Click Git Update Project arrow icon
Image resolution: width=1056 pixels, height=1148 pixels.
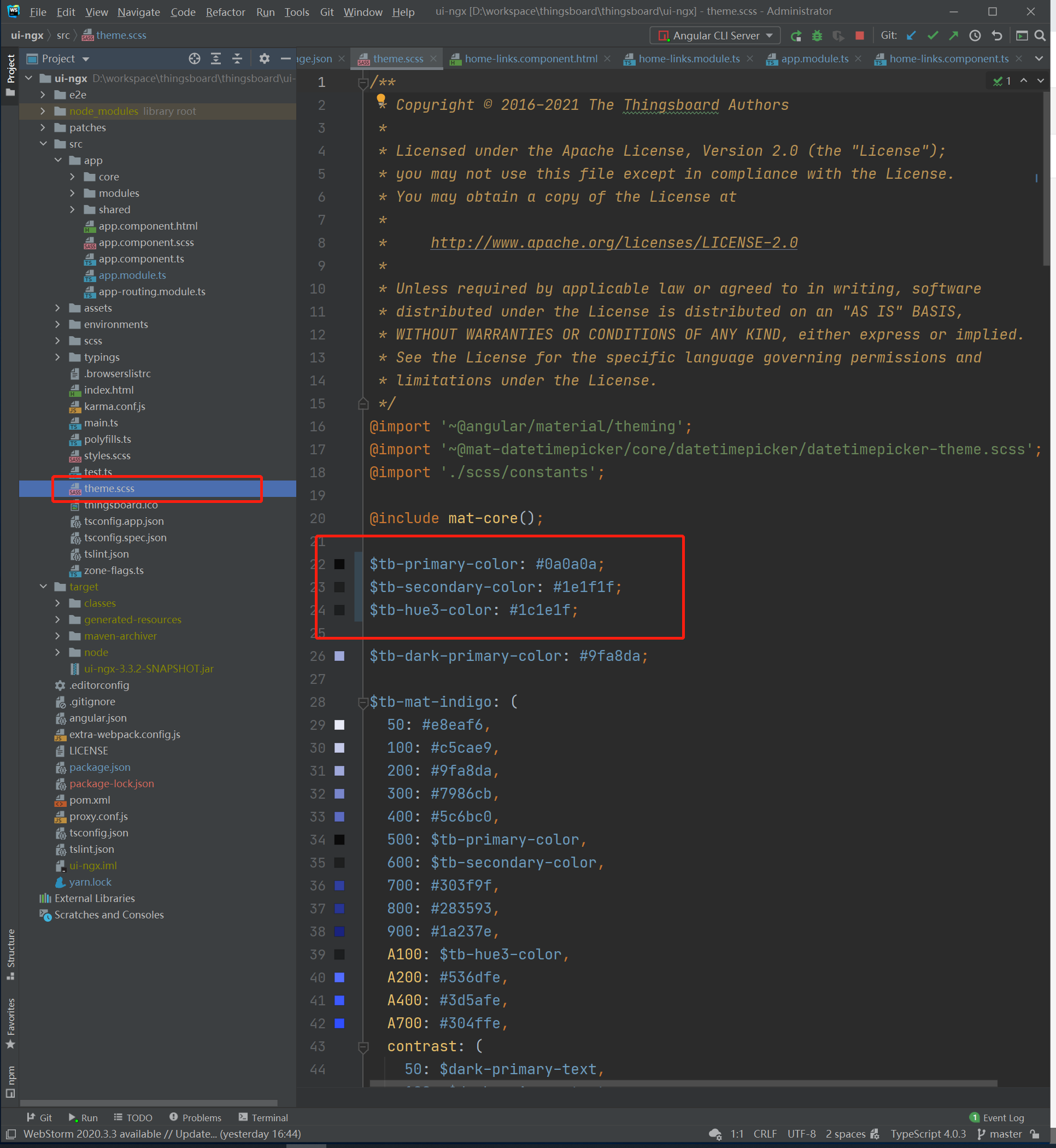click(x=912, y=36)
